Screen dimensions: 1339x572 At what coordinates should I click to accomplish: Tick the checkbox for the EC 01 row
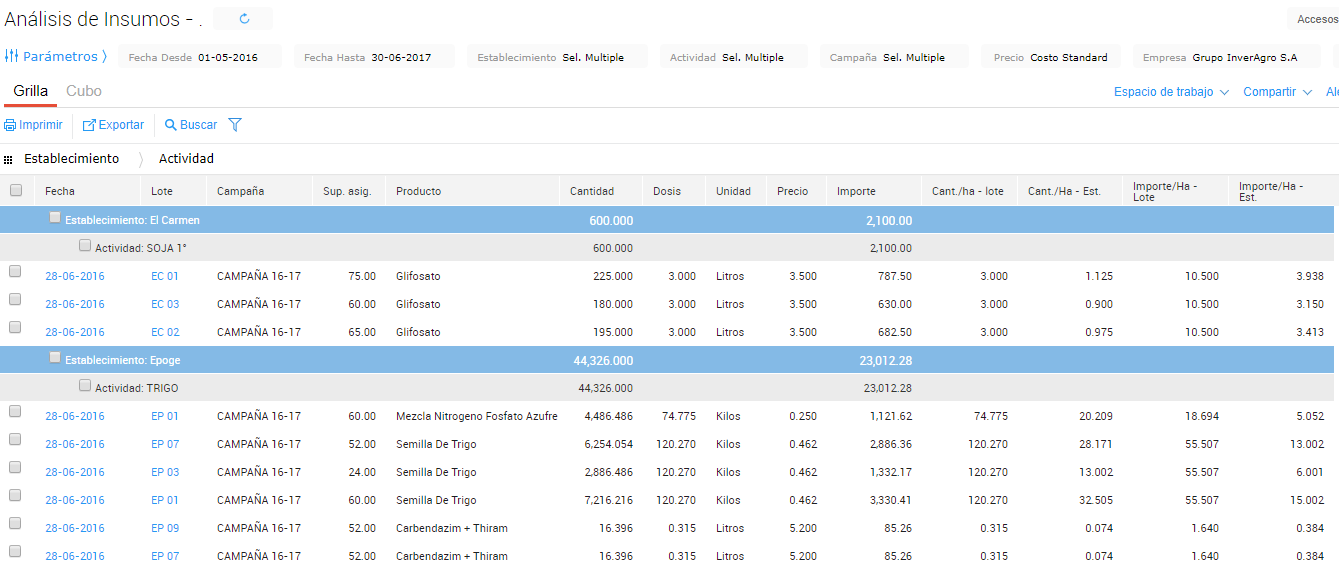click(x=16, y=271)
